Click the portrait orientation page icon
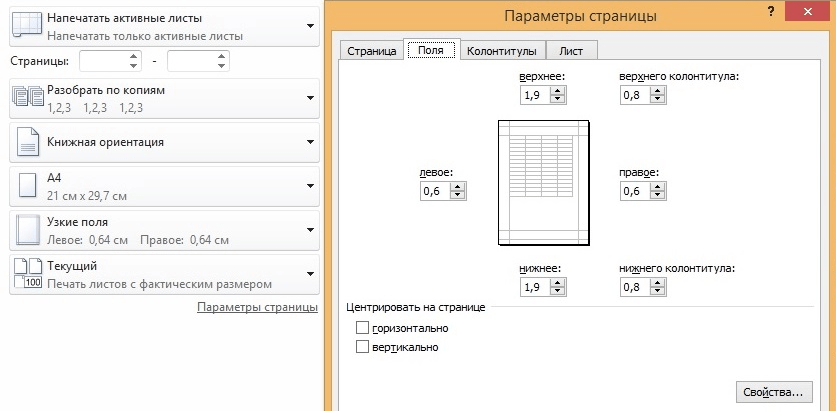The height and width of the screenshot is (413, 836). coord(28,141)
